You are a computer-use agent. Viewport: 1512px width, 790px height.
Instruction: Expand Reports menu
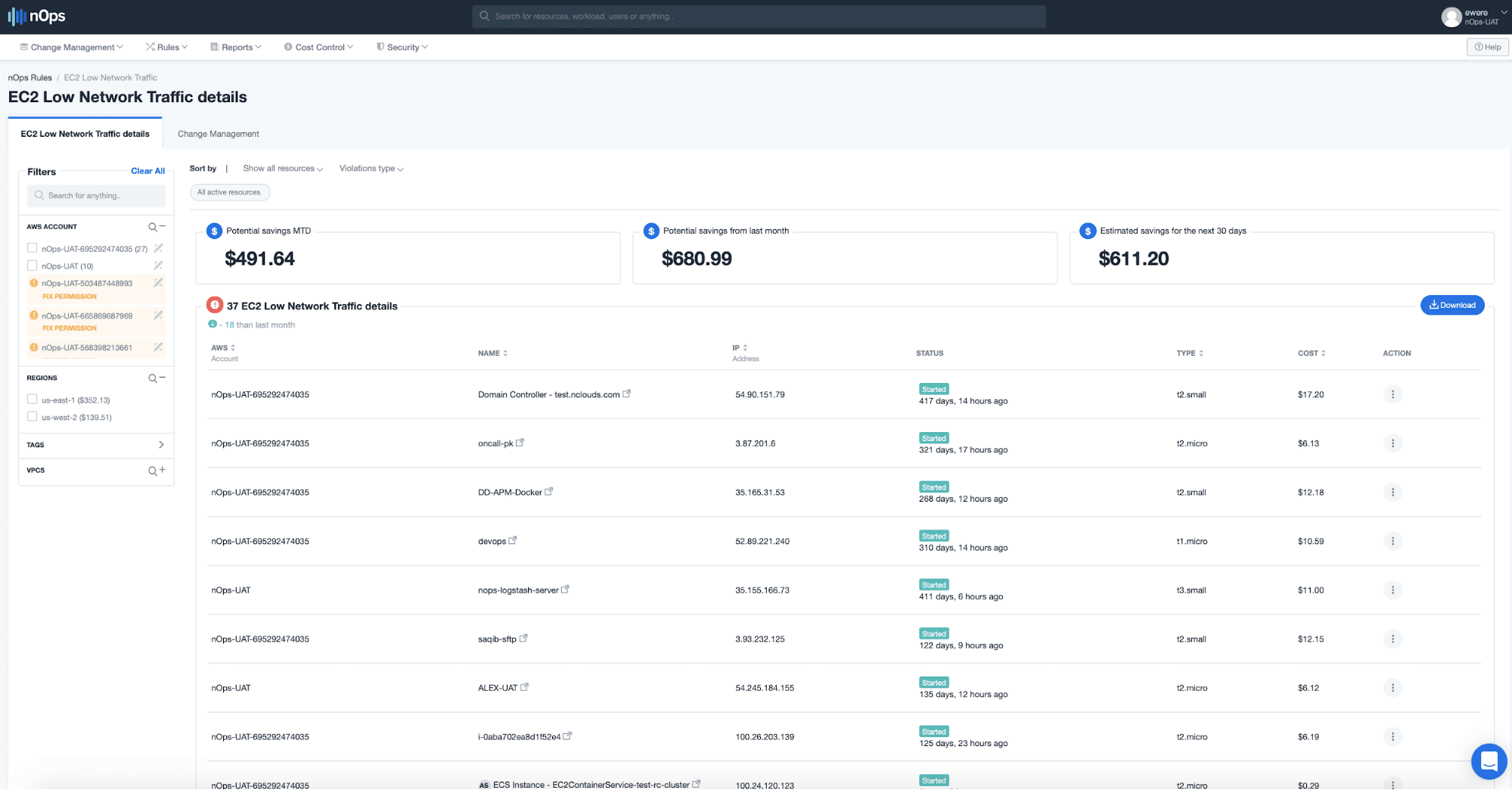pos(236,47)
